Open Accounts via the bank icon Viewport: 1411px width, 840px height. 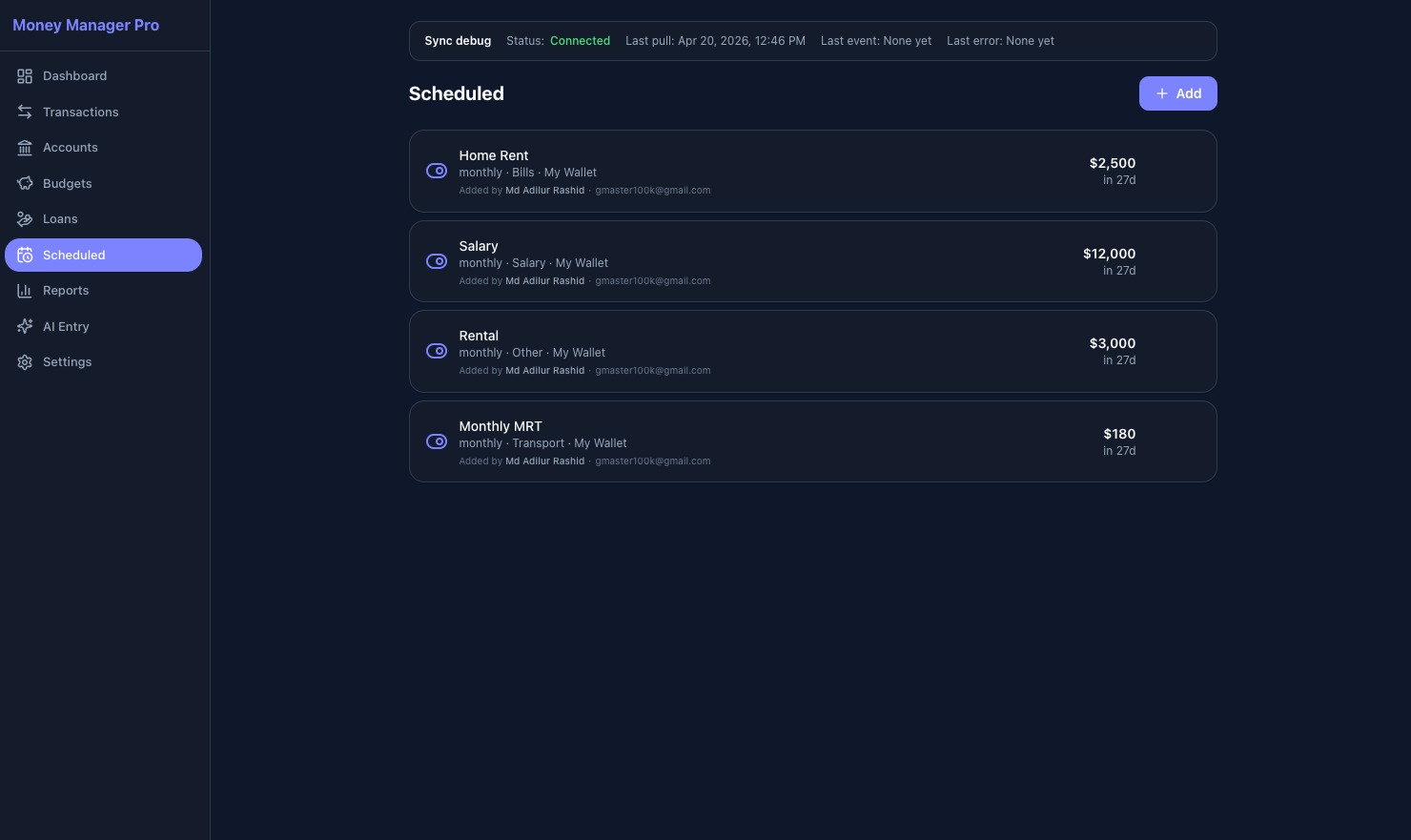(x=25, y=147)
